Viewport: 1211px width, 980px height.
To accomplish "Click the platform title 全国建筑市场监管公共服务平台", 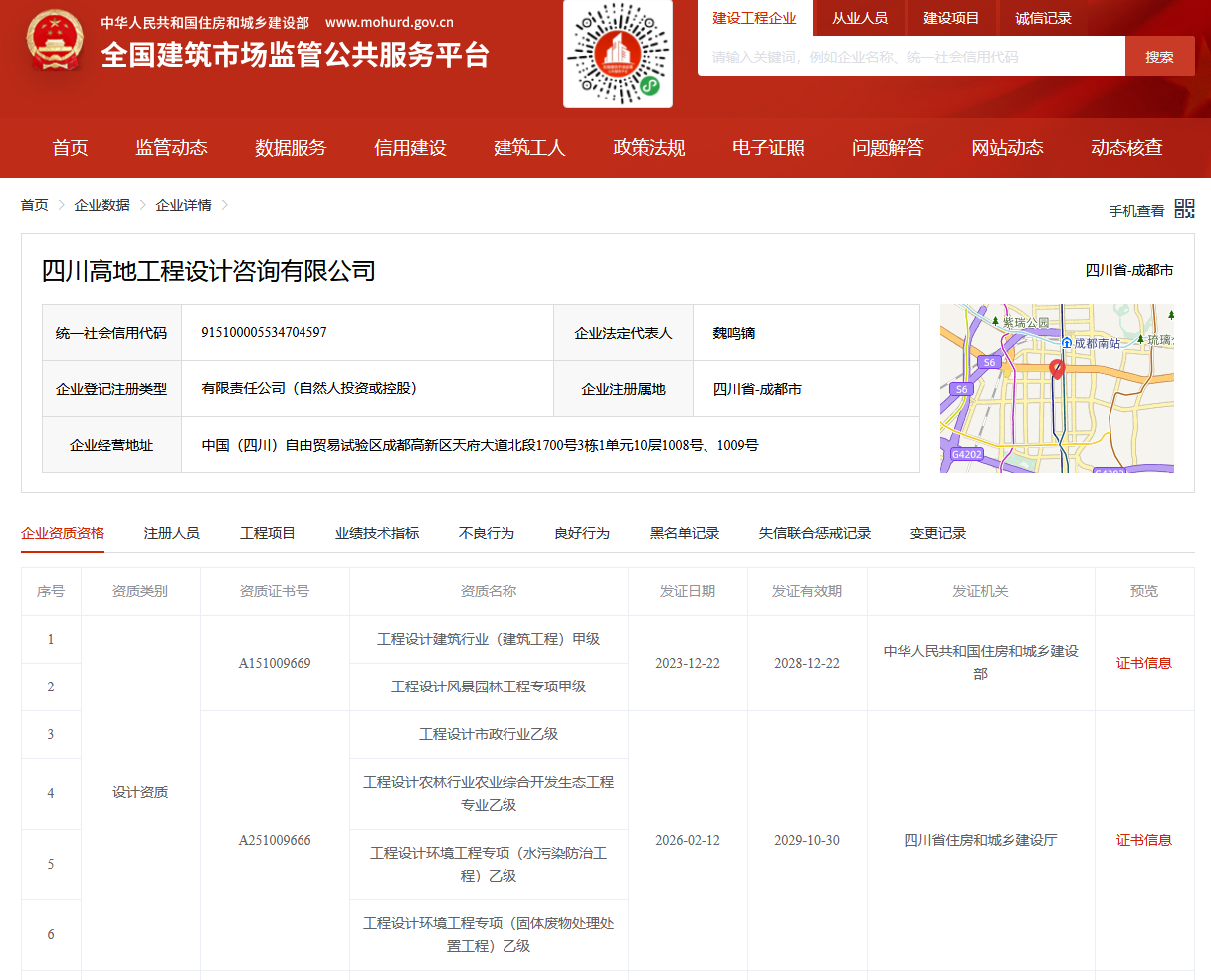I will click(296, 55).
